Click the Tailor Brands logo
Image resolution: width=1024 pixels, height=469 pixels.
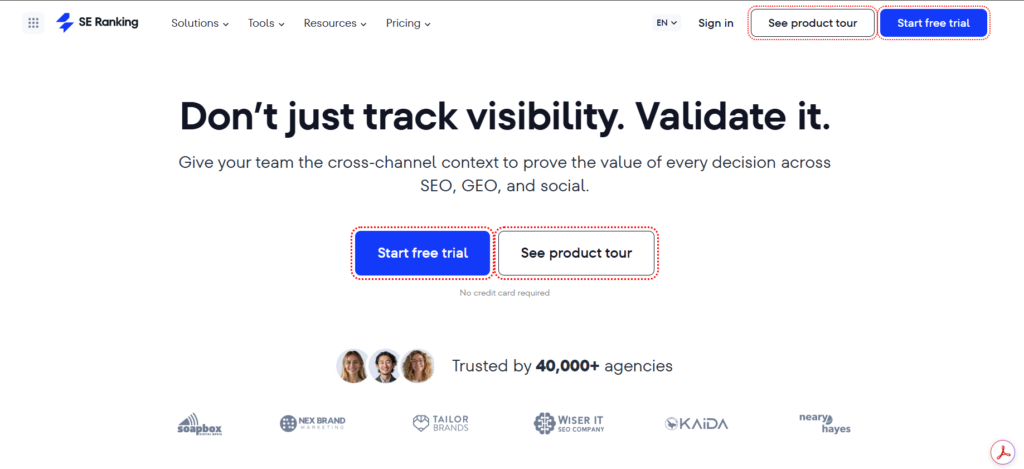point(441,423)
